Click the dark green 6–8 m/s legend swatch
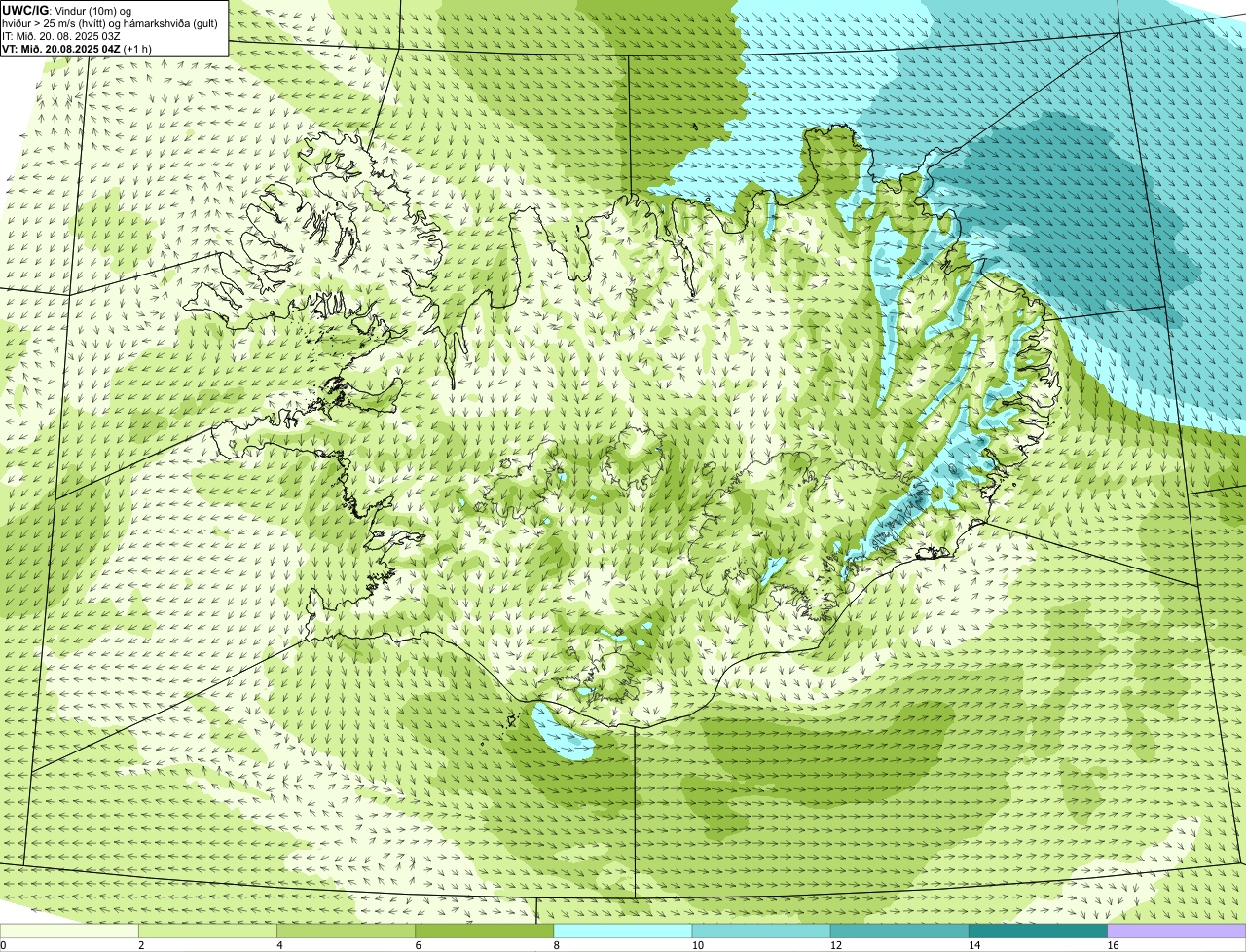Image resolution: width=1246 pixels, height=952 pixels. click(485, 932)
